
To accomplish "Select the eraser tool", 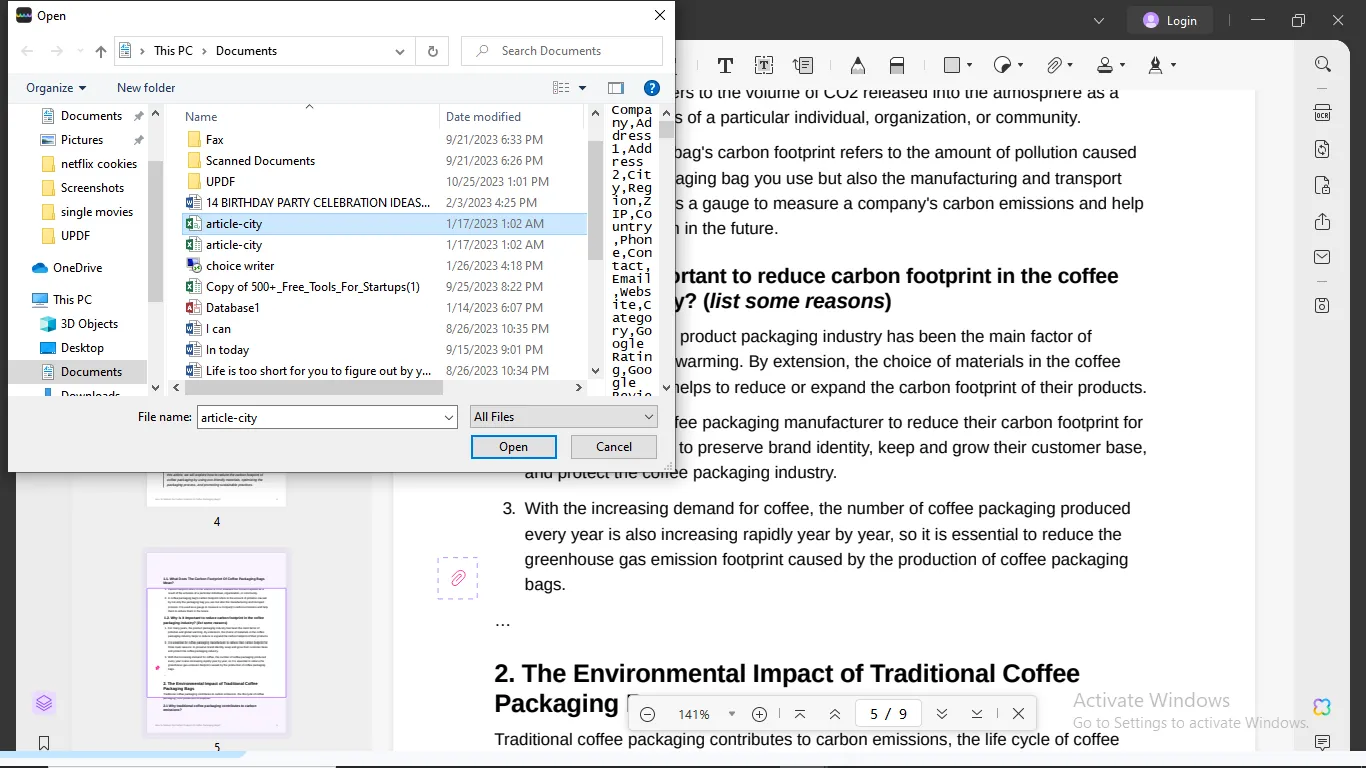I will point(897,65).
